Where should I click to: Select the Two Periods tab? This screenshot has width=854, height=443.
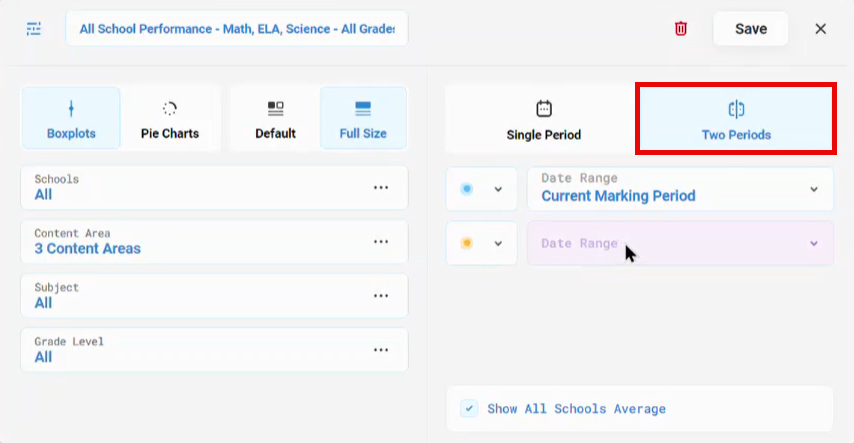736,119
